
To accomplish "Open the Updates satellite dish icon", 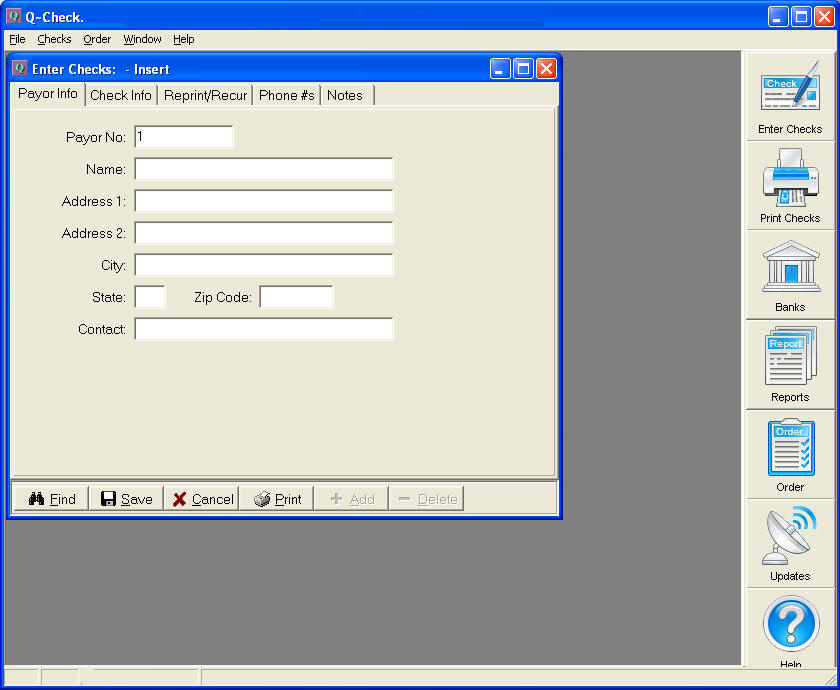I will [790, 544].
